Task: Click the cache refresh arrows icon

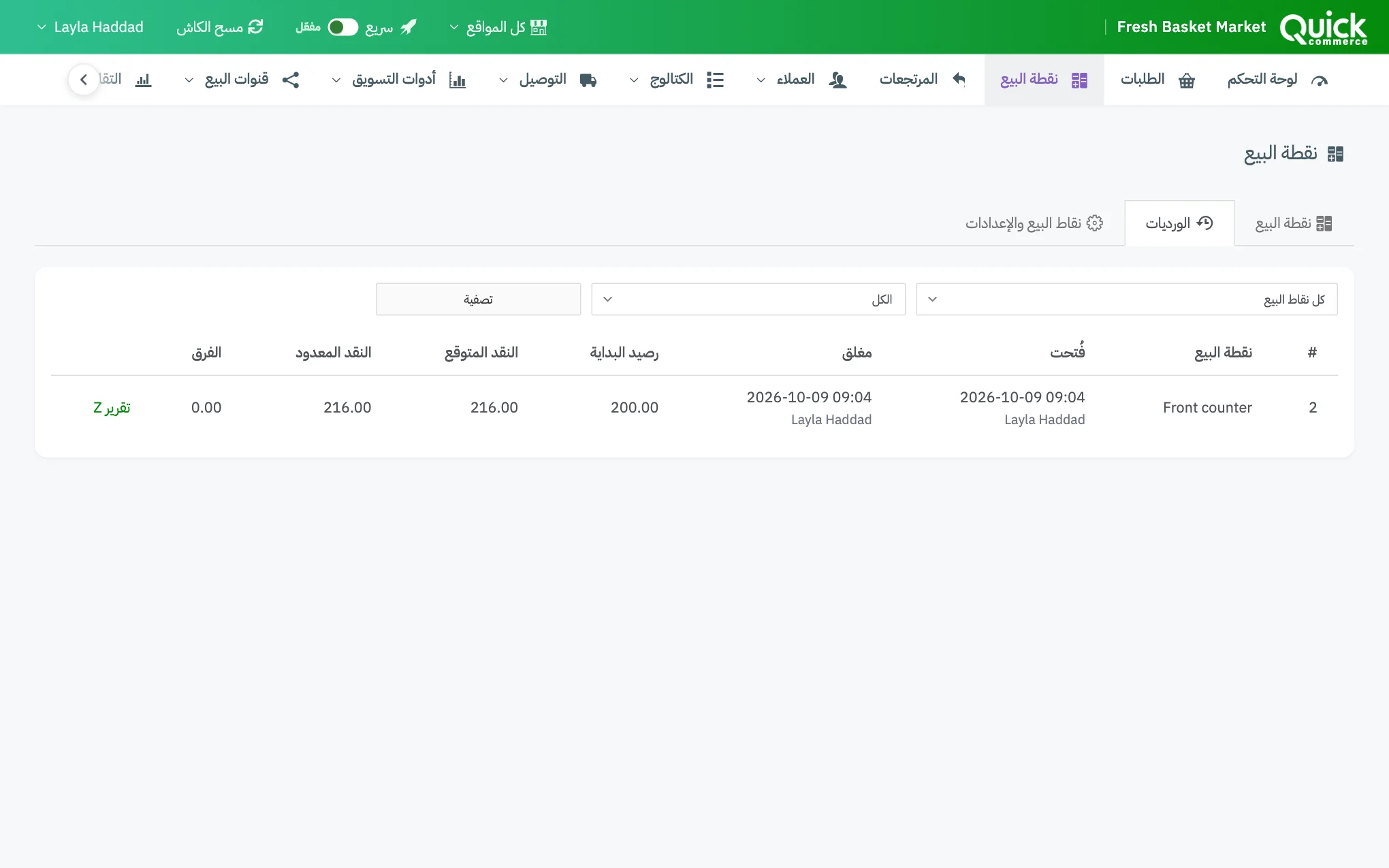Action: 255,27
